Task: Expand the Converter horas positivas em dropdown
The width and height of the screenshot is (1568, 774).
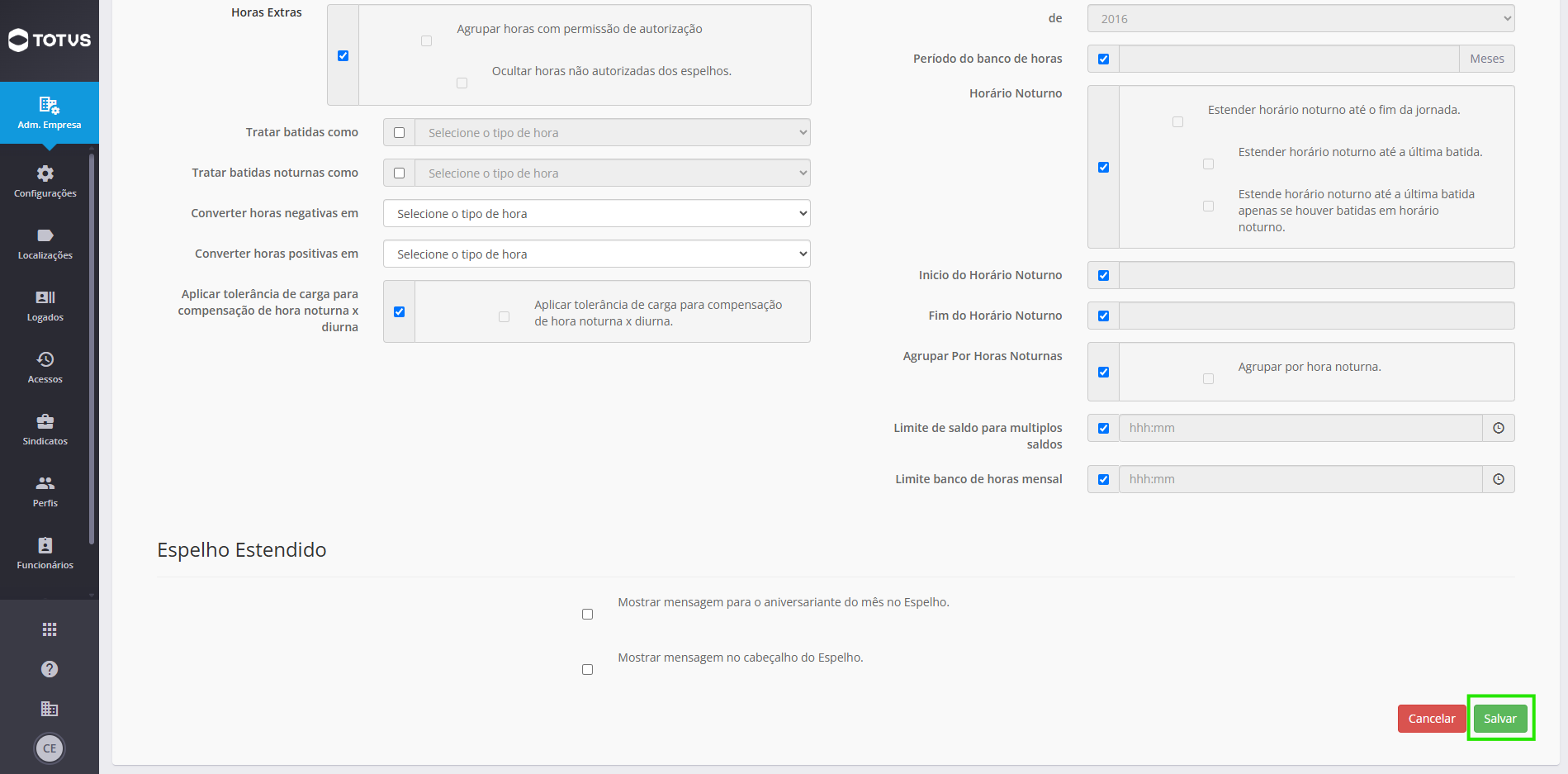Action: 597,254
